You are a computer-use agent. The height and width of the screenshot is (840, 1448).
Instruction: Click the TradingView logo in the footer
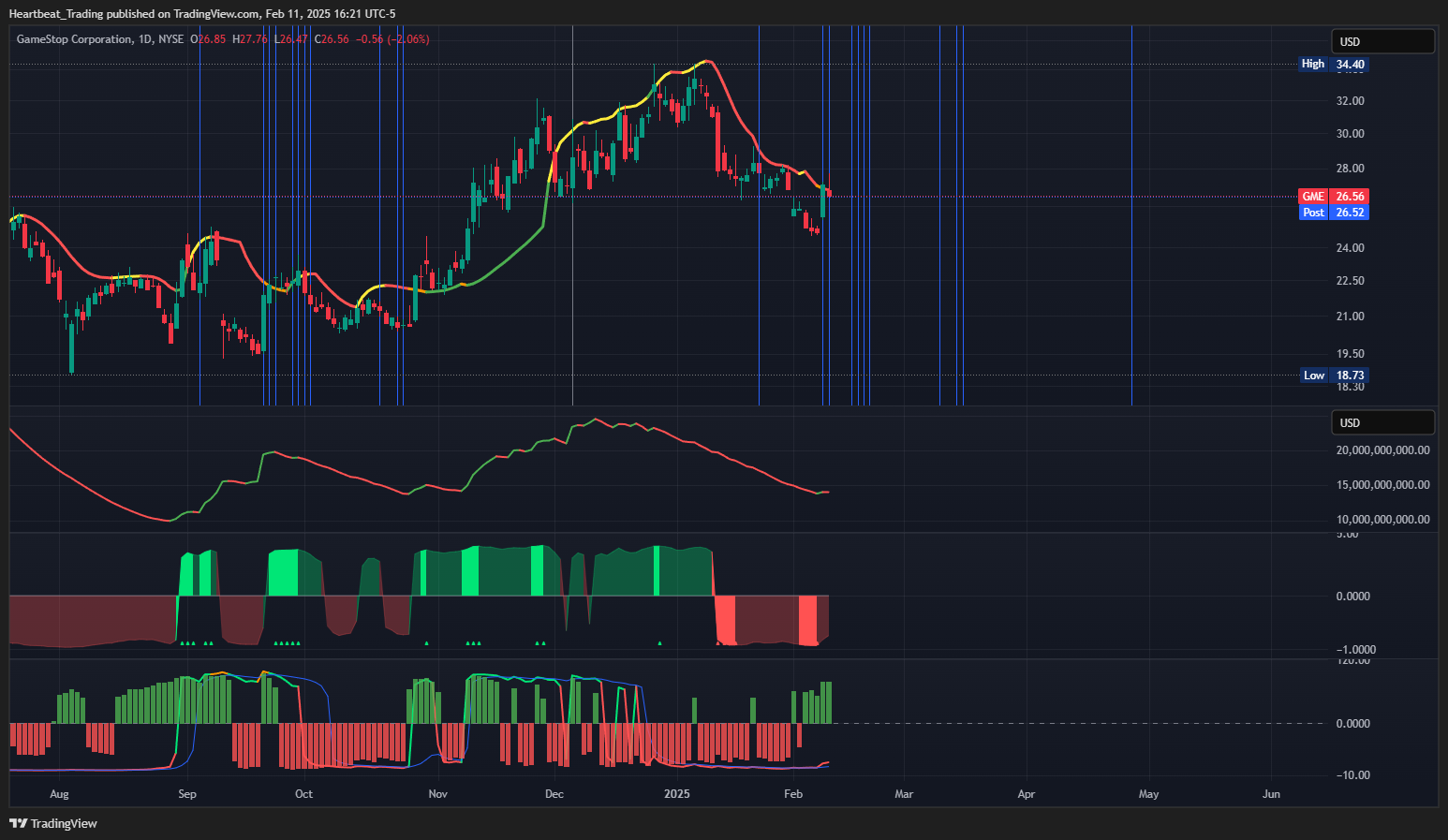pyautogui.click(x=53, y=823)
